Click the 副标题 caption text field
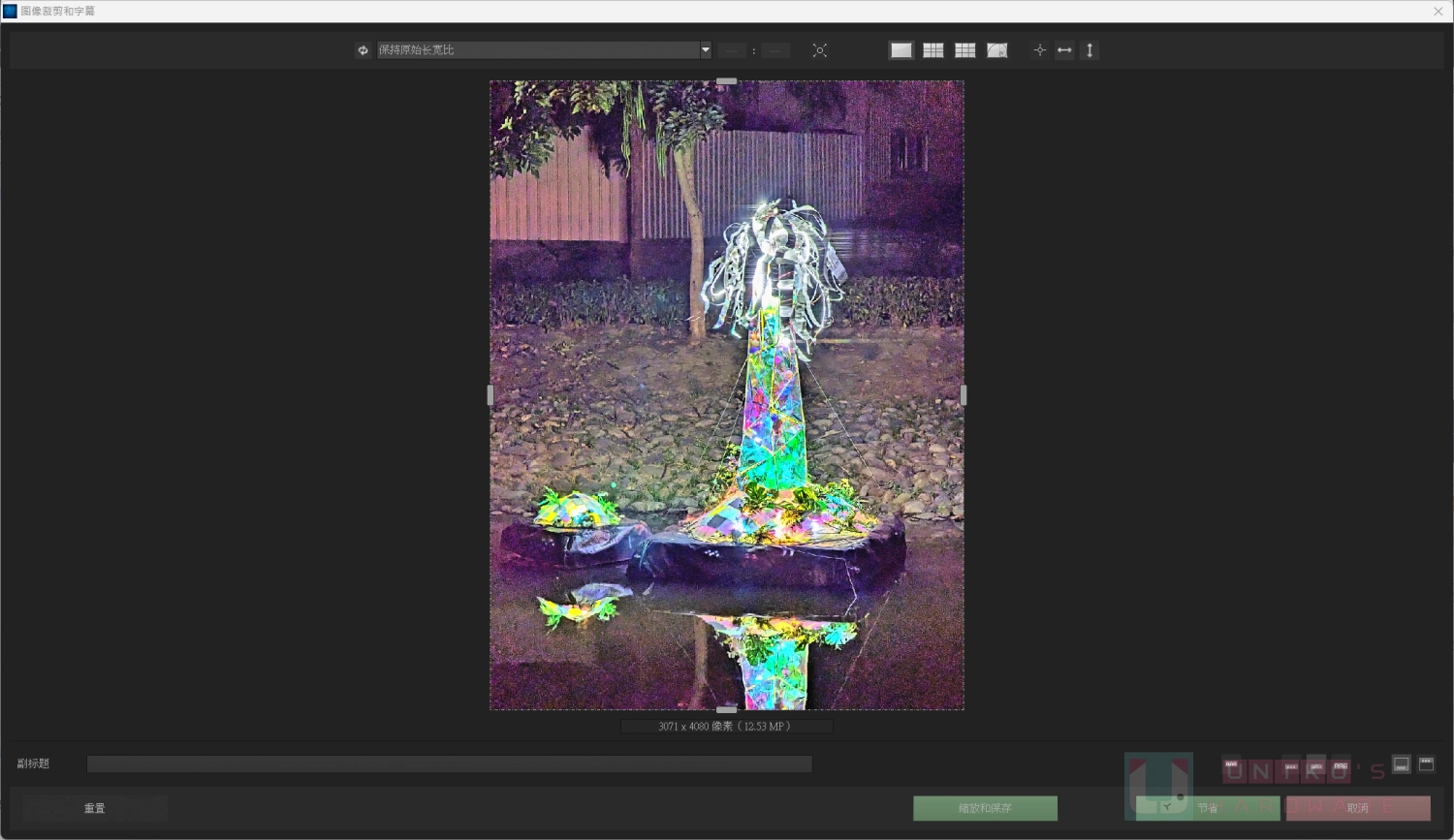 click(450, 764)
